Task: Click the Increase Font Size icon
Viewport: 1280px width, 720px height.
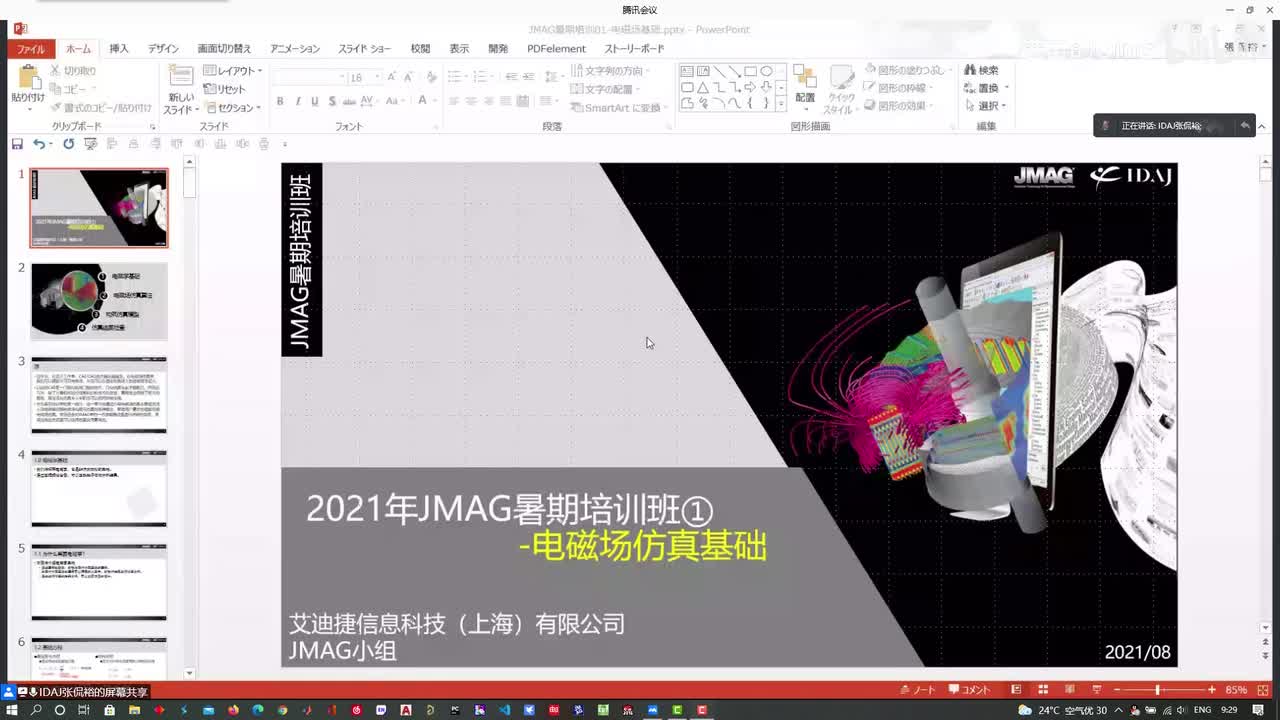Action: [392, 76]
